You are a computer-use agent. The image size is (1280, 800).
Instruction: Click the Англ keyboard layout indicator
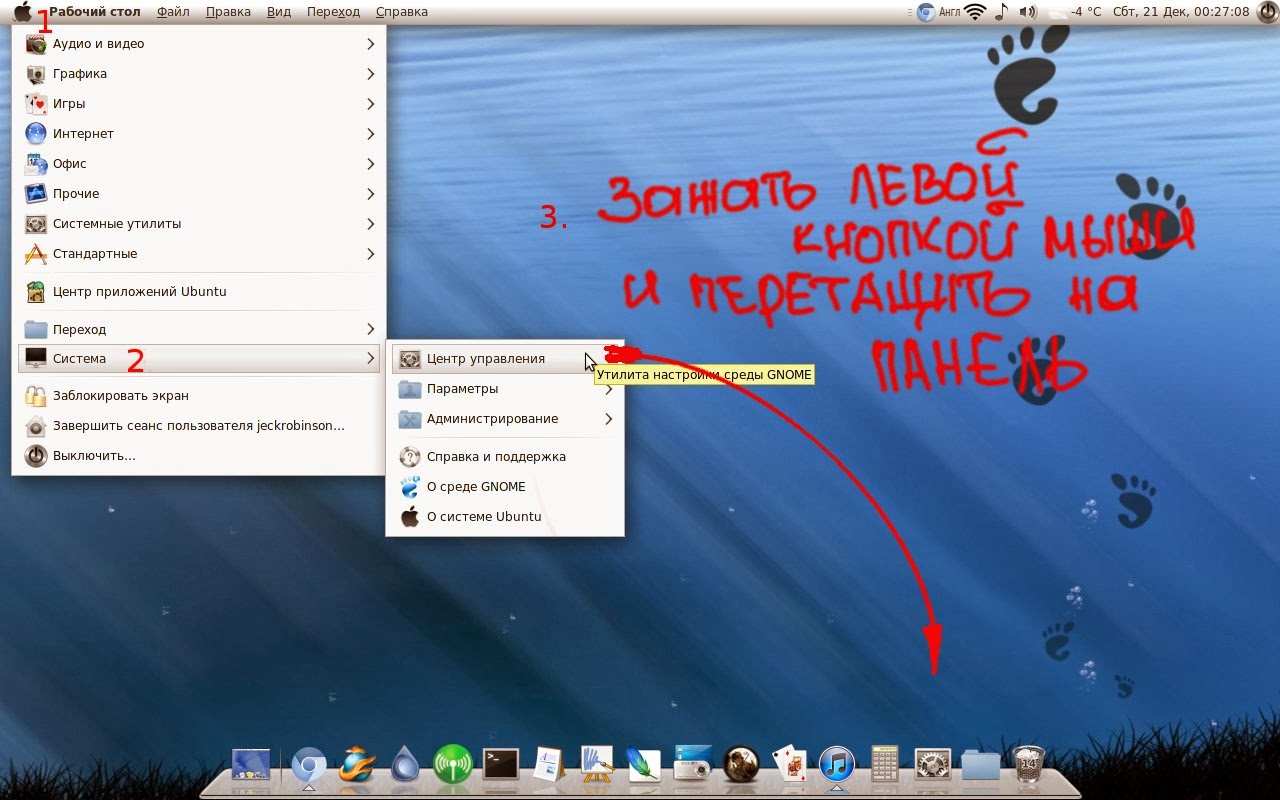point(950,12)
